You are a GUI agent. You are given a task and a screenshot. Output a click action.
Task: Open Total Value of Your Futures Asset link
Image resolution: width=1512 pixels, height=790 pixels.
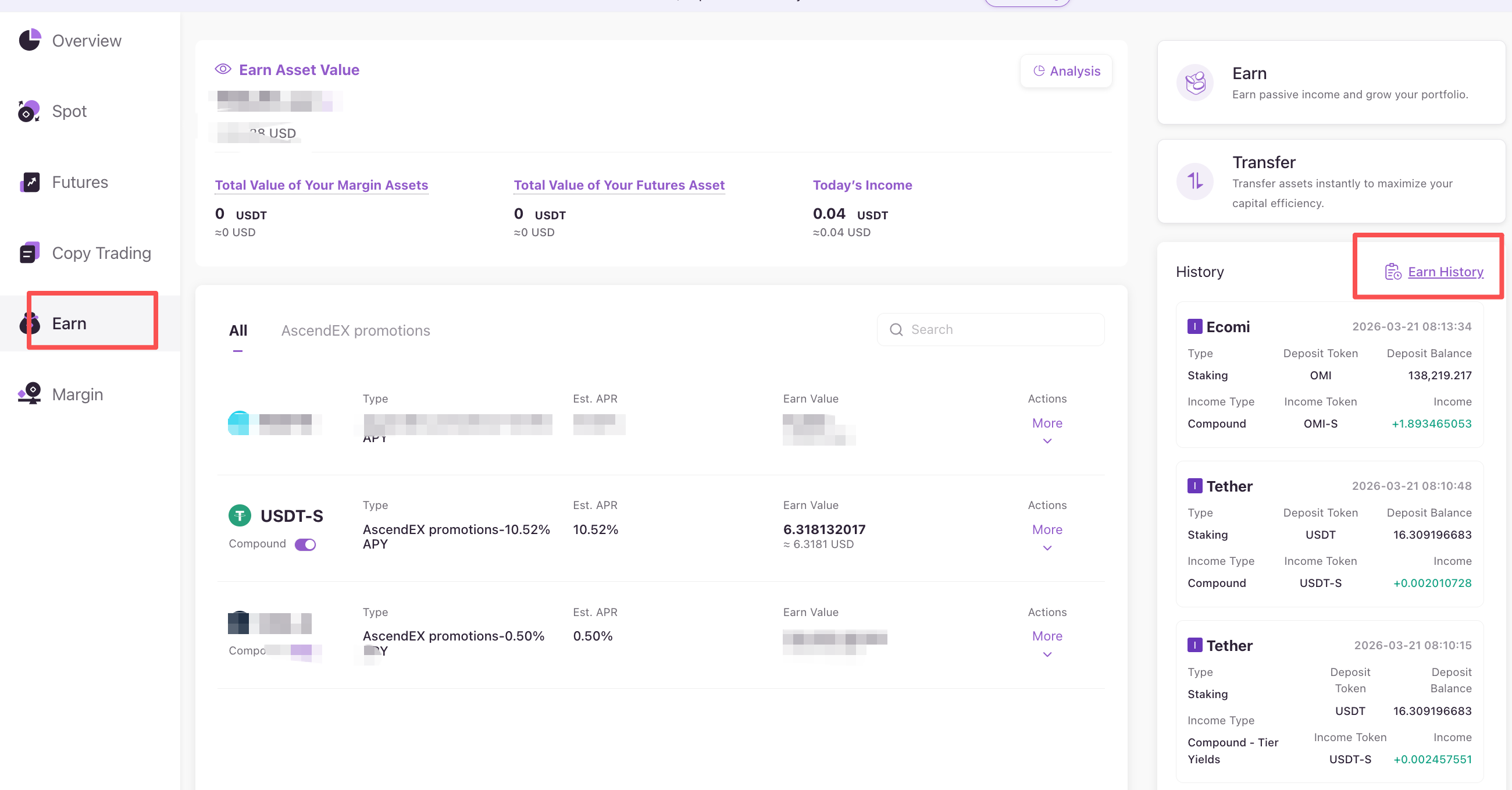(x=619, y=185)
